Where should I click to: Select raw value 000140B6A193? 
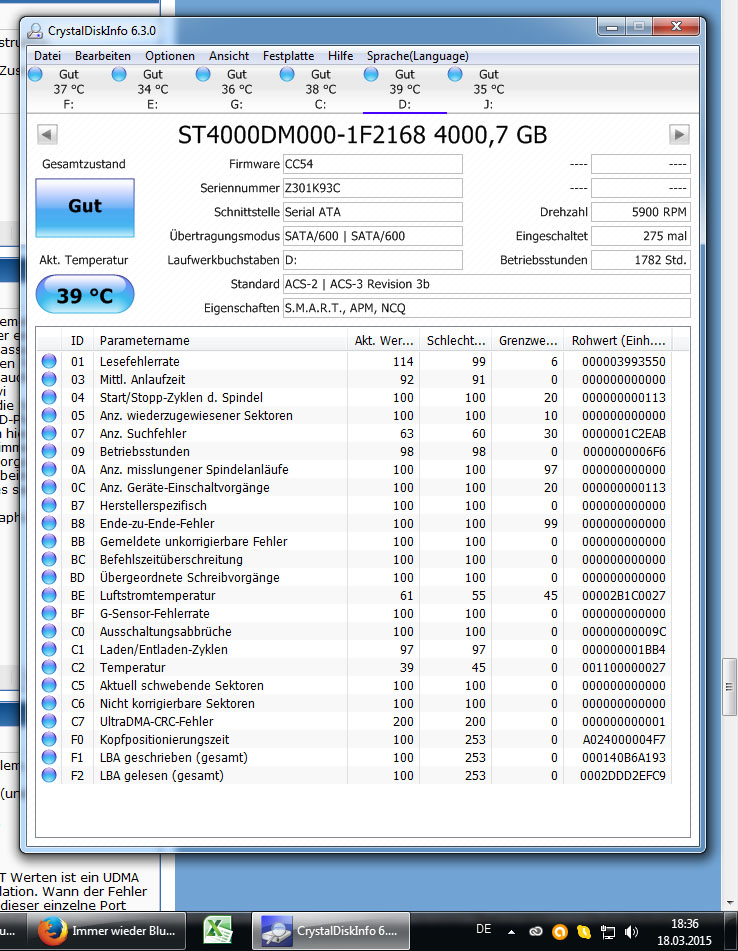[x=623, y=758]
